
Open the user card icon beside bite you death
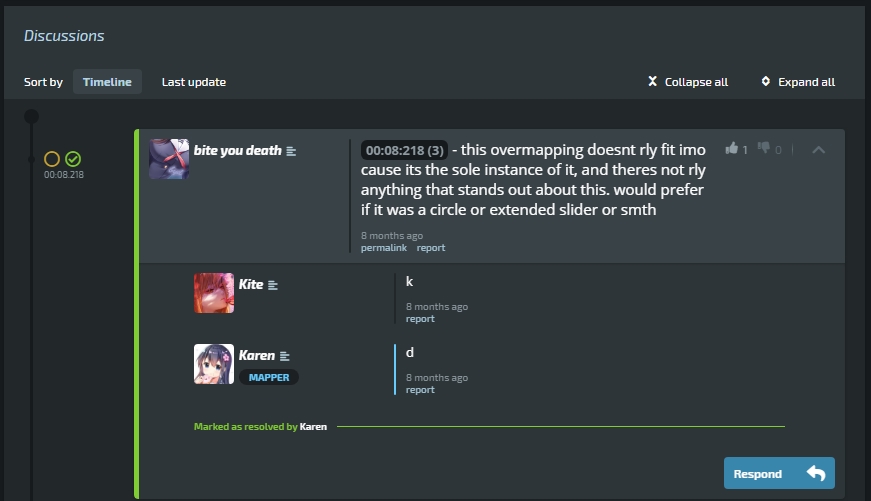click(x=291, y=151)
